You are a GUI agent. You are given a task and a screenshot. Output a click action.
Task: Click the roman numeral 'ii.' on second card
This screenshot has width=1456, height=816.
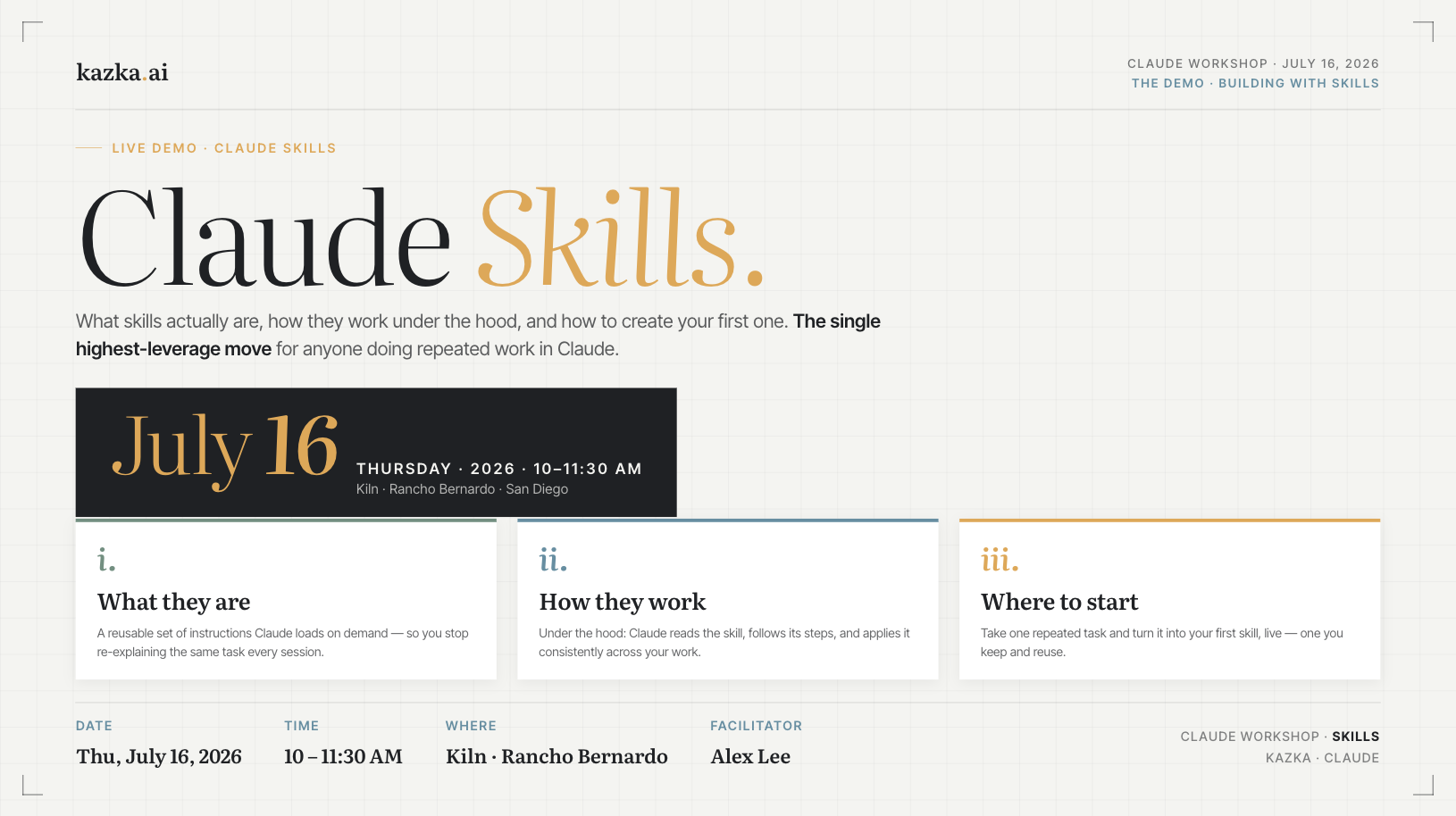click(x=553, y=560)
